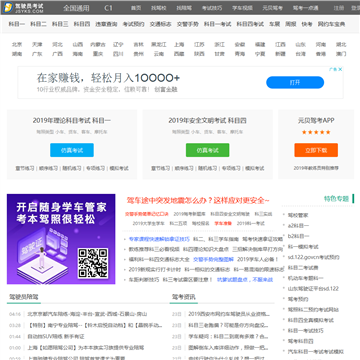Open the 科目四全真模拟考试 link
This screenshot has width=360, height=360.
(311, 320)
